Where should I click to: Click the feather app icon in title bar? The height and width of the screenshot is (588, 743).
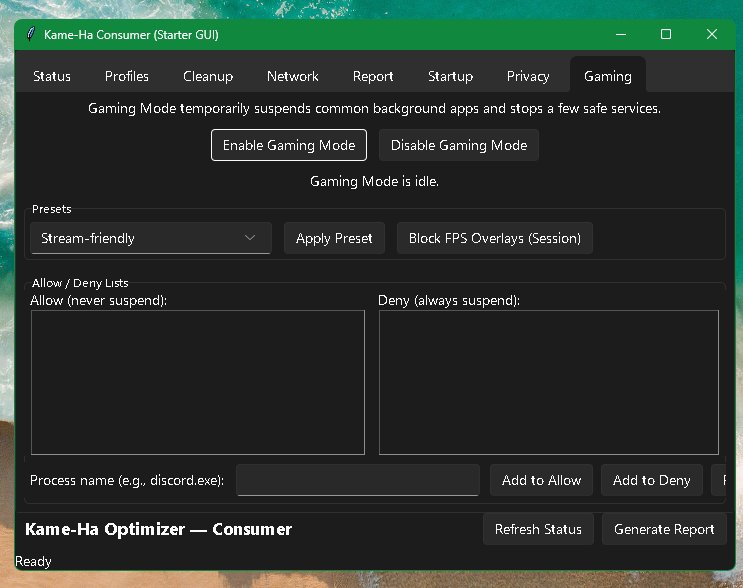tap(31, 34)
